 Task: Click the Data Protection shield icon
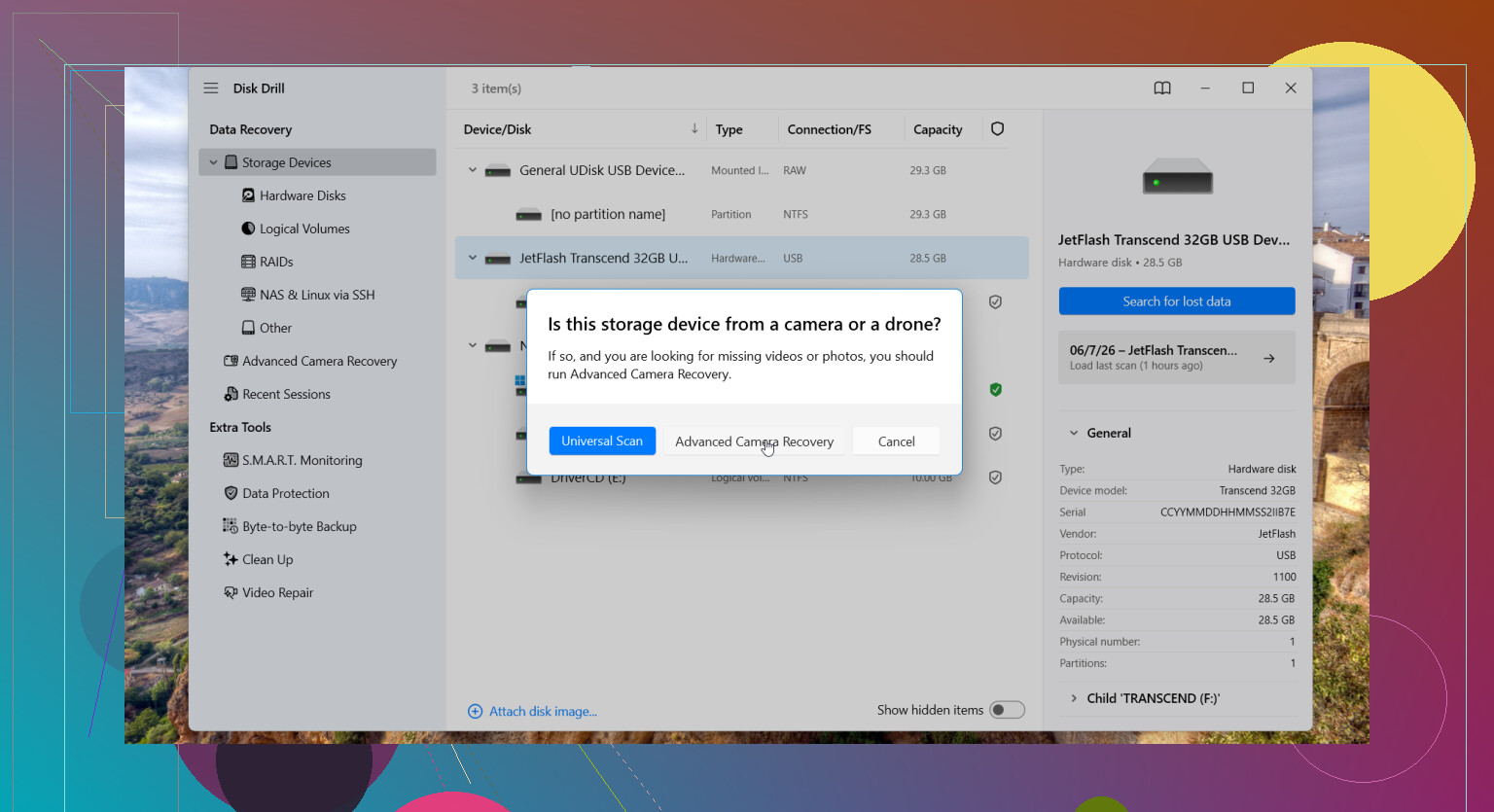[231, 493]
